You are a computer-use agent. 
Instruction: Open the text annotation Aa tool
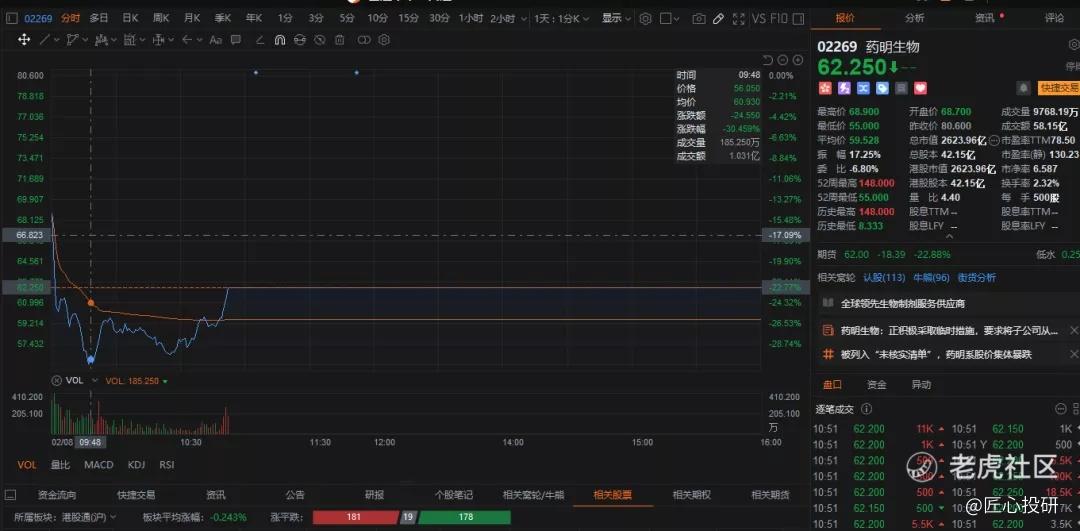coord(215,40)
